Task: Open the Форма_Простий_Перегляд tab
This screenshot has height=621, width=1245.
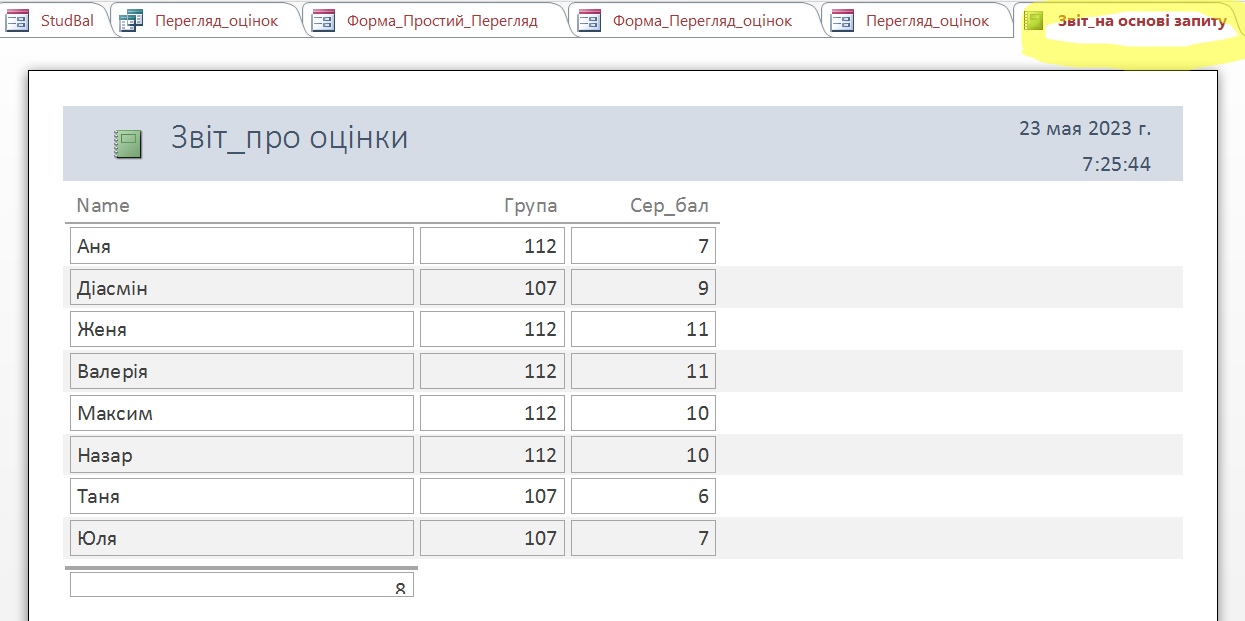Action: click(441, 21)
